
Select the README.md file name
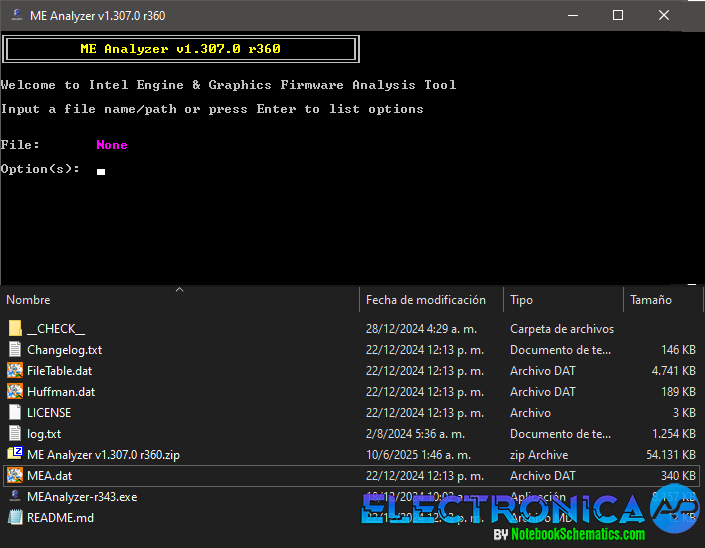pyautogui.click(x=60, y=518)
